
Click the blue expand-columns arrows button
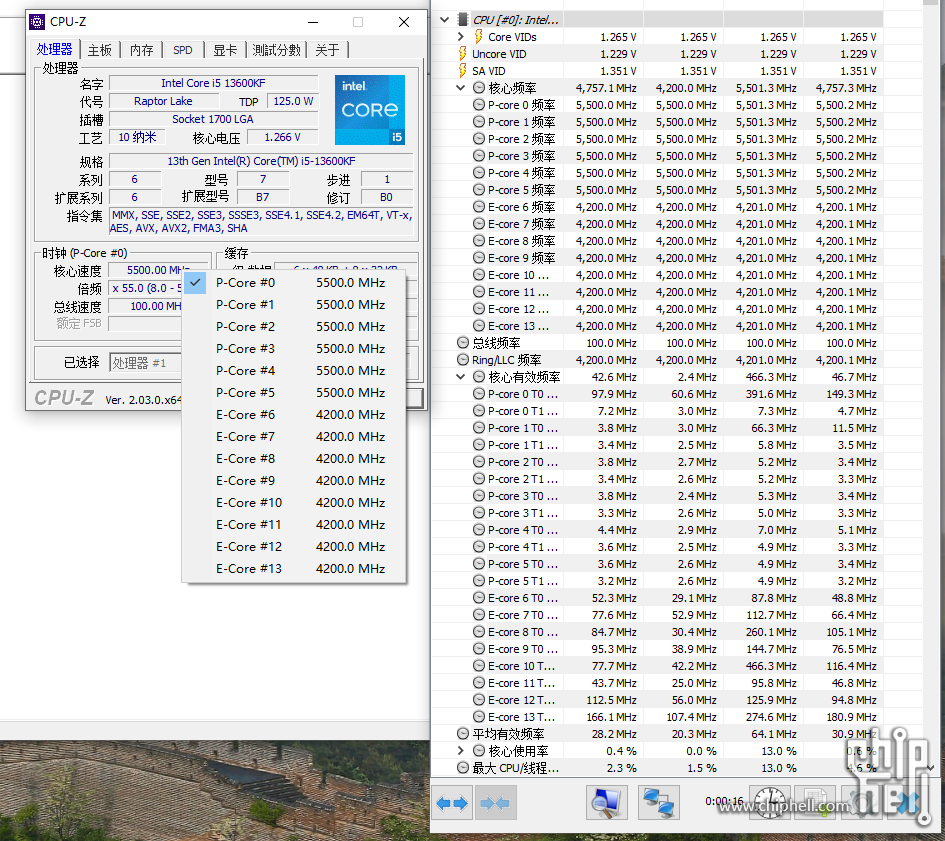(x=452, y=803)
